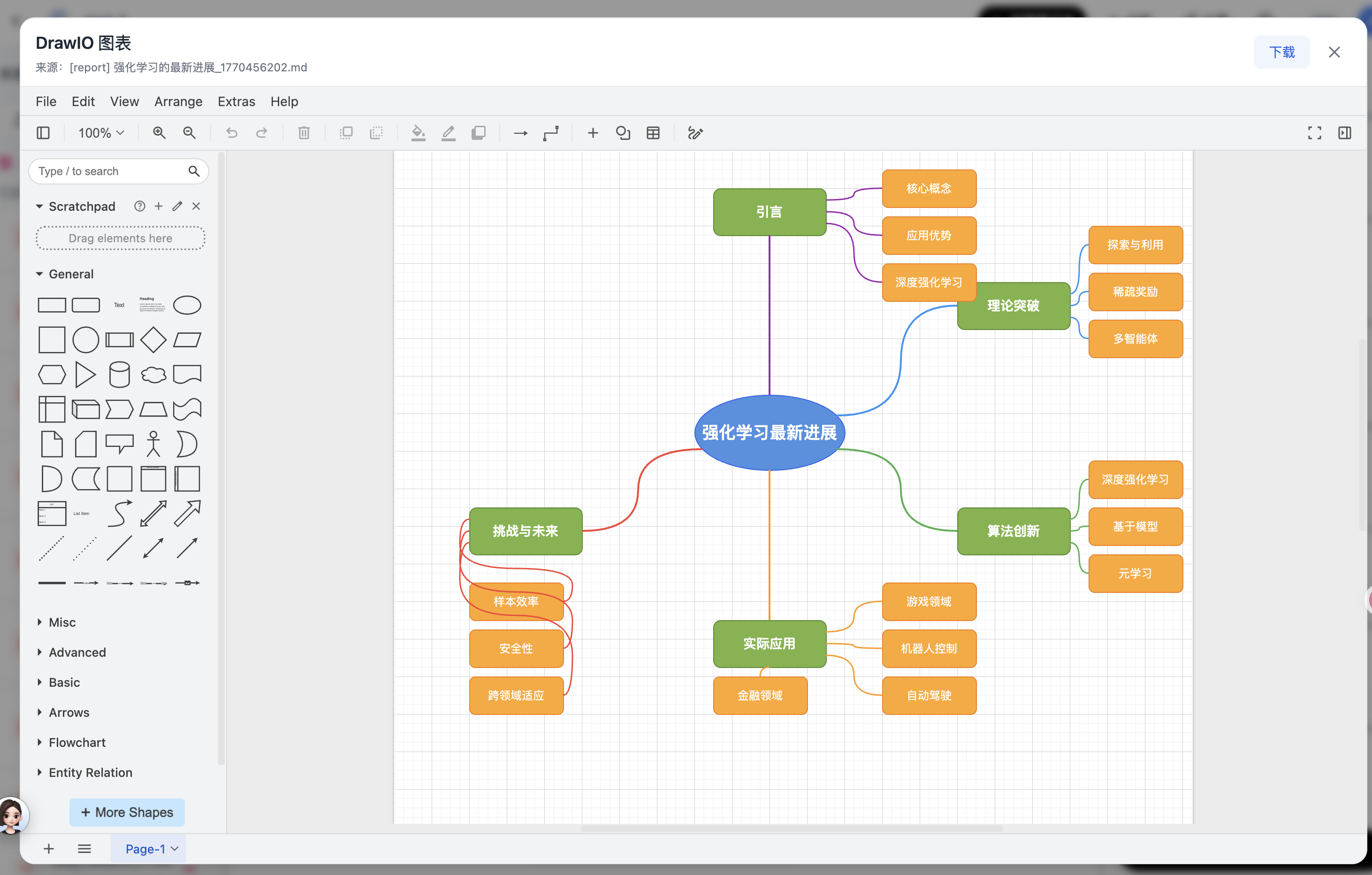
Task: Click the Scratchpad help question icon
Action: 140,206
